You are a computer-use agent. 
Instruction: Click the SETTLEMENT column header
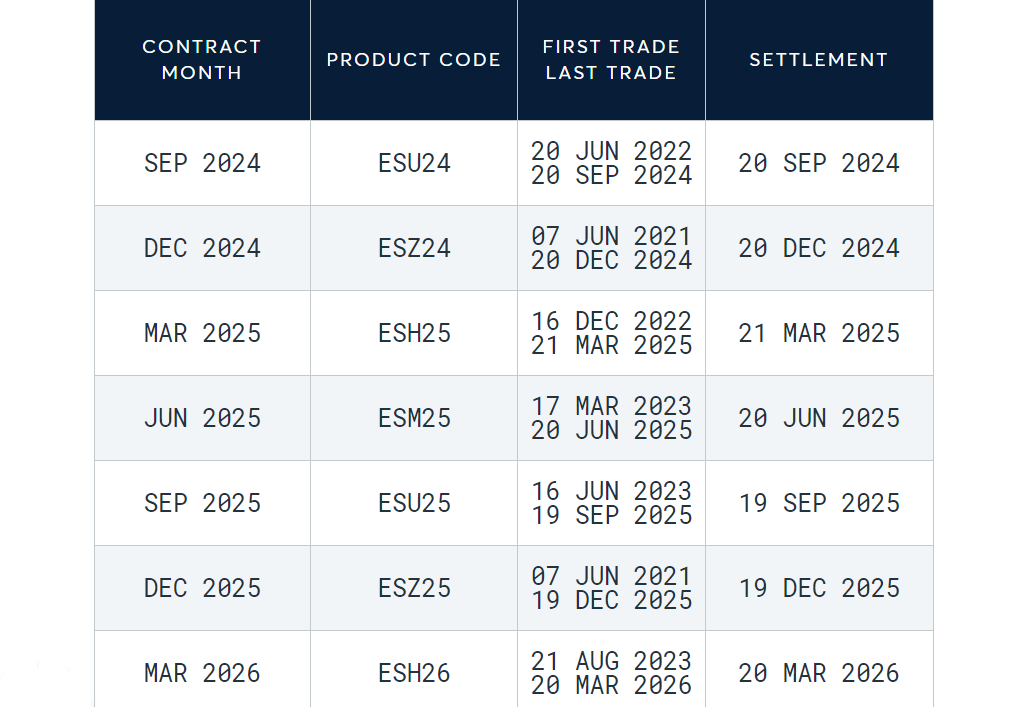819,60
